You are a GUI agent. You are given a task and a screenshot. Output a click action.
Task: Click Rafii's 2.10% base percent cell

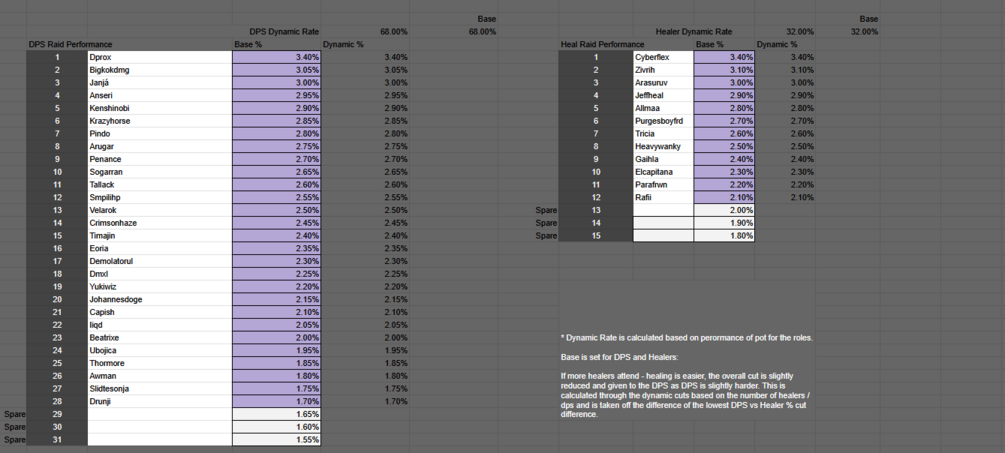point(724,197)
